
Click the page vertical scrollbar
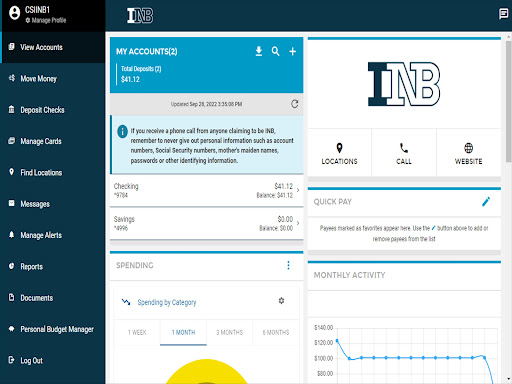(508, 102)
